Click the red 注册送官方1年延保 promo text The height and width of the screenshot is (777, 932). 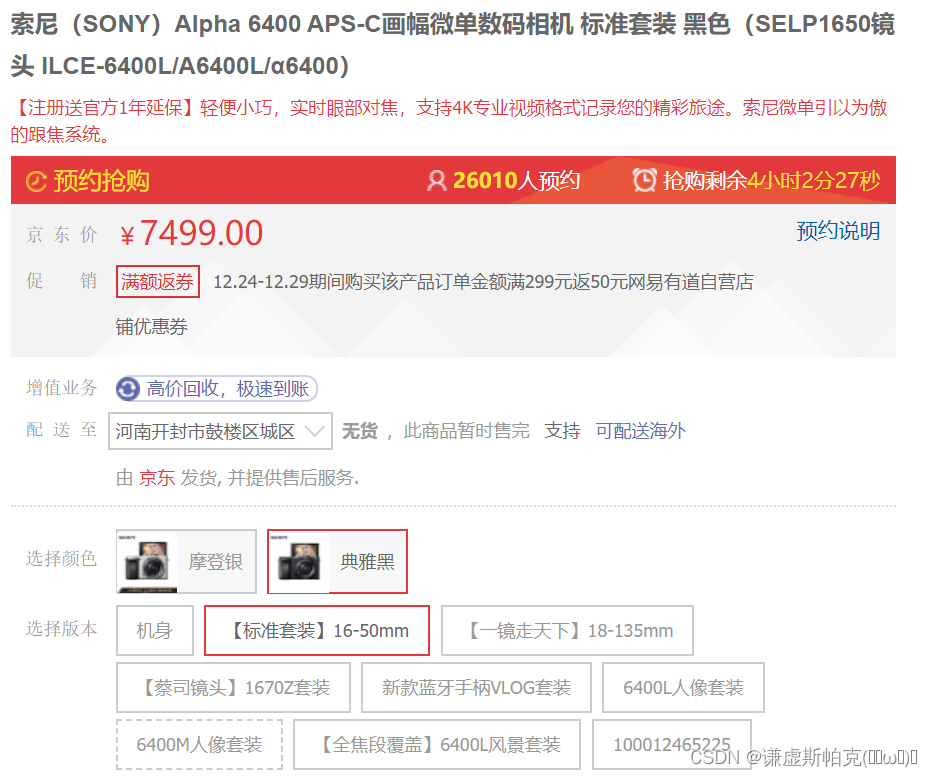click(449, 121)
